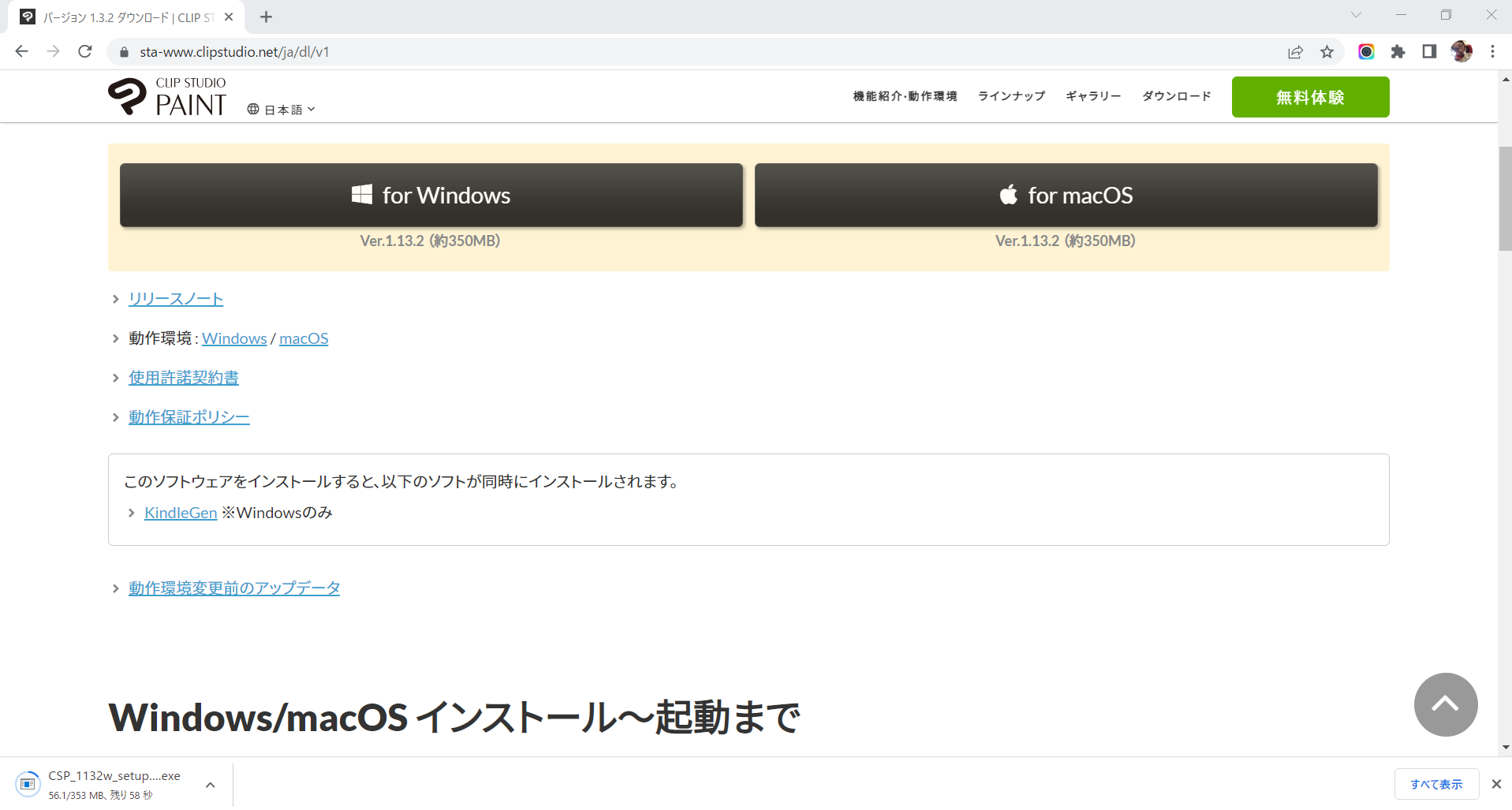Download the for Windows installer
Image resolution: width=1512 pixels, height=810 pixels.
431,196
